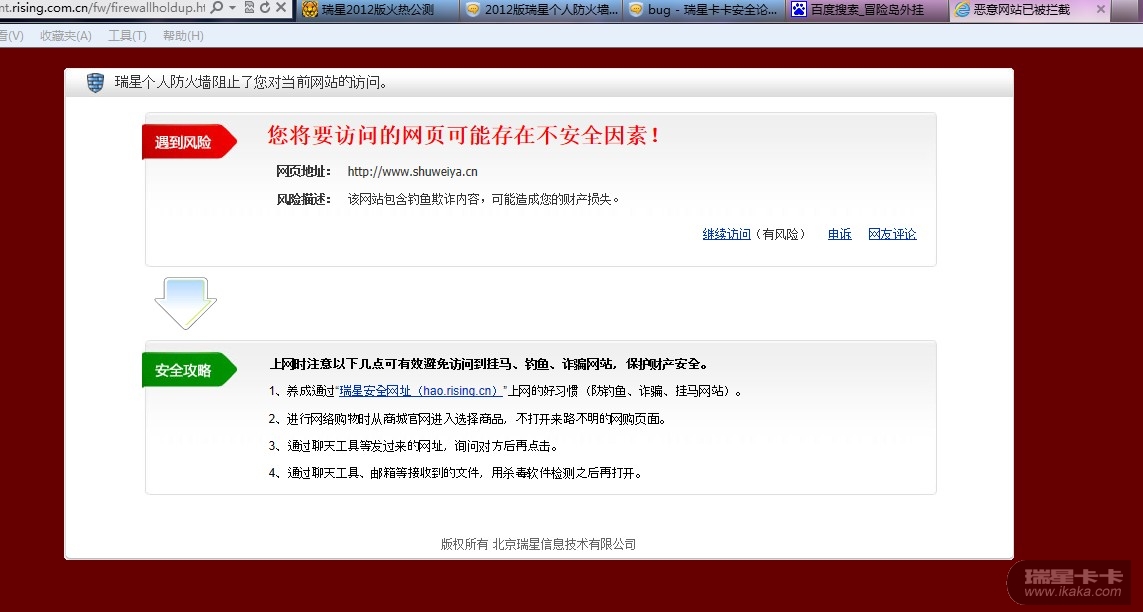Switch to the 2012版瑞星个人防火墙 tab
The height and width of the screenshot is (612, 1143).
[542, 9]
